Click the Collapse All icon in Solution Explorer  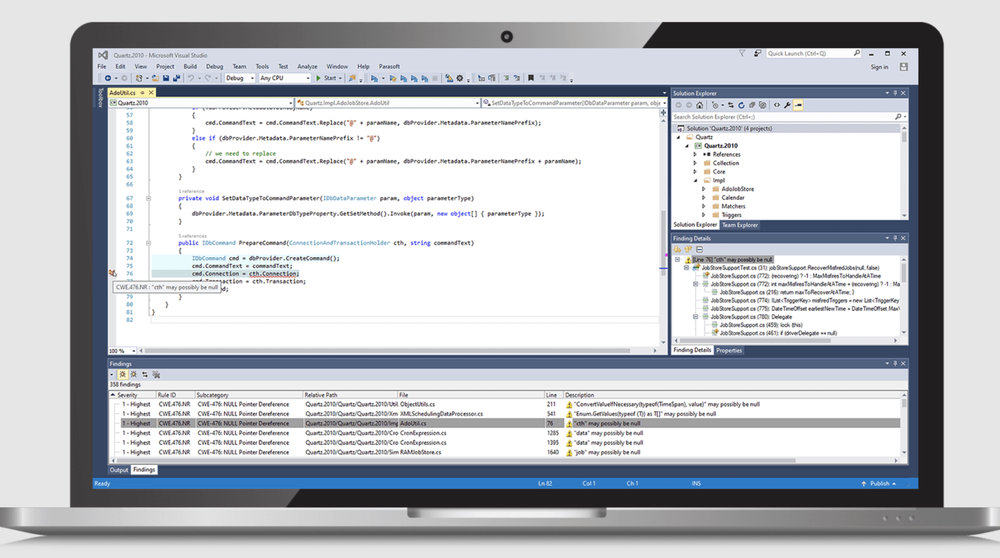(x=752, y=105)
